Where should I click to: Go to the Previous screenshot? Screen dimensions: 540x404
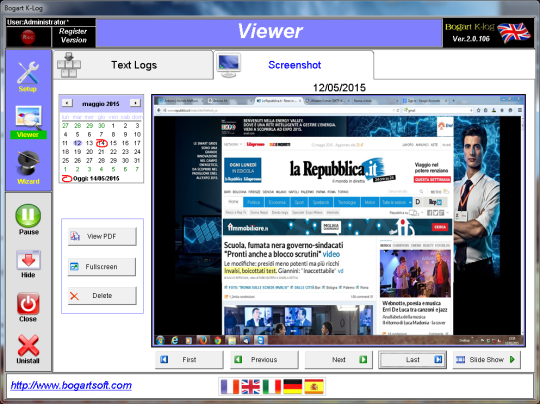(264, 360)
